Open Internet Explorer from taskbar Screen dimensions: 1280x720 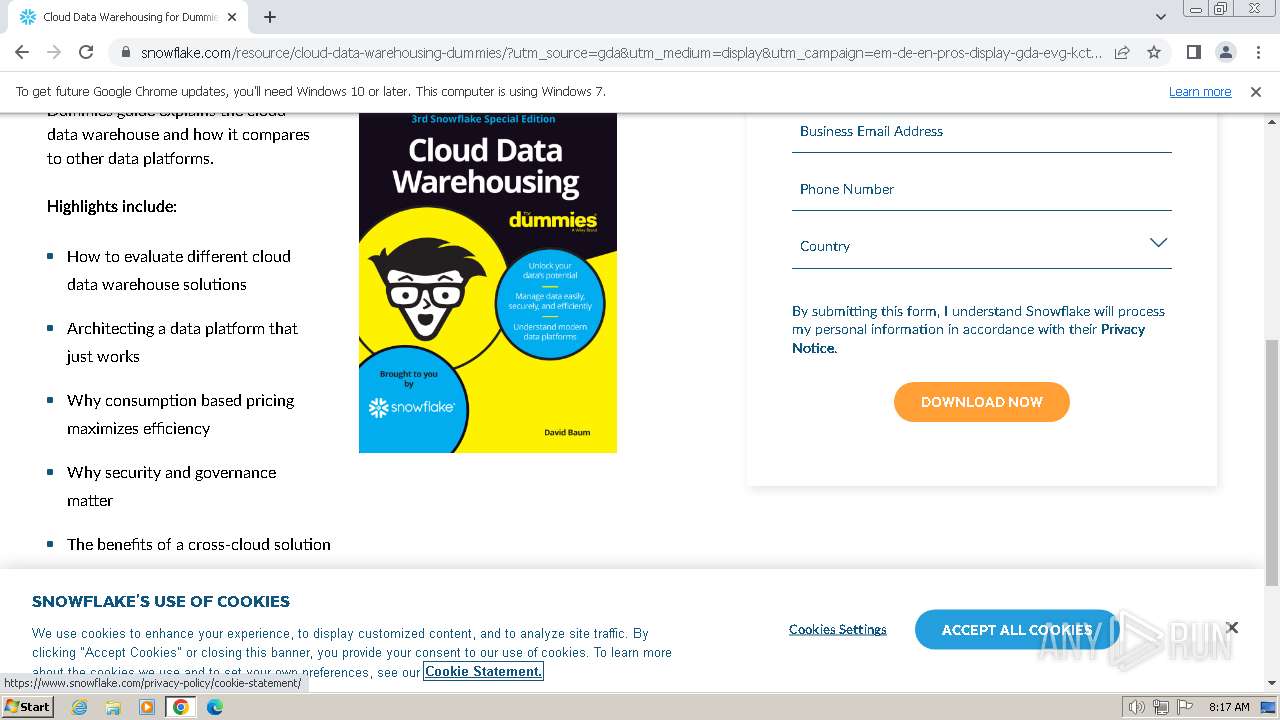point(80,707)
